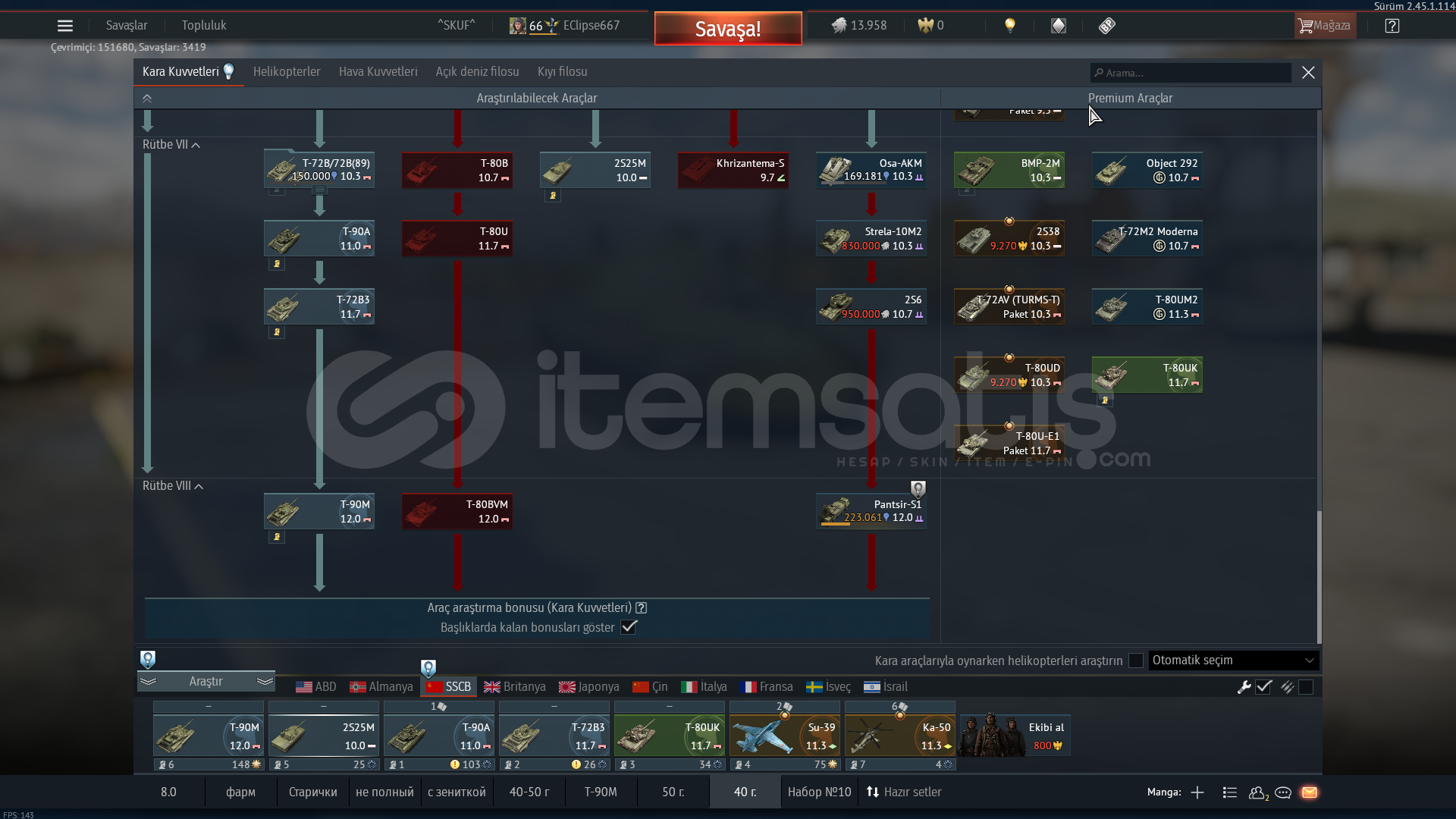Select the Strela-10M2 vehicle
Screen dimensions: 1456x819
coord(871,238)
